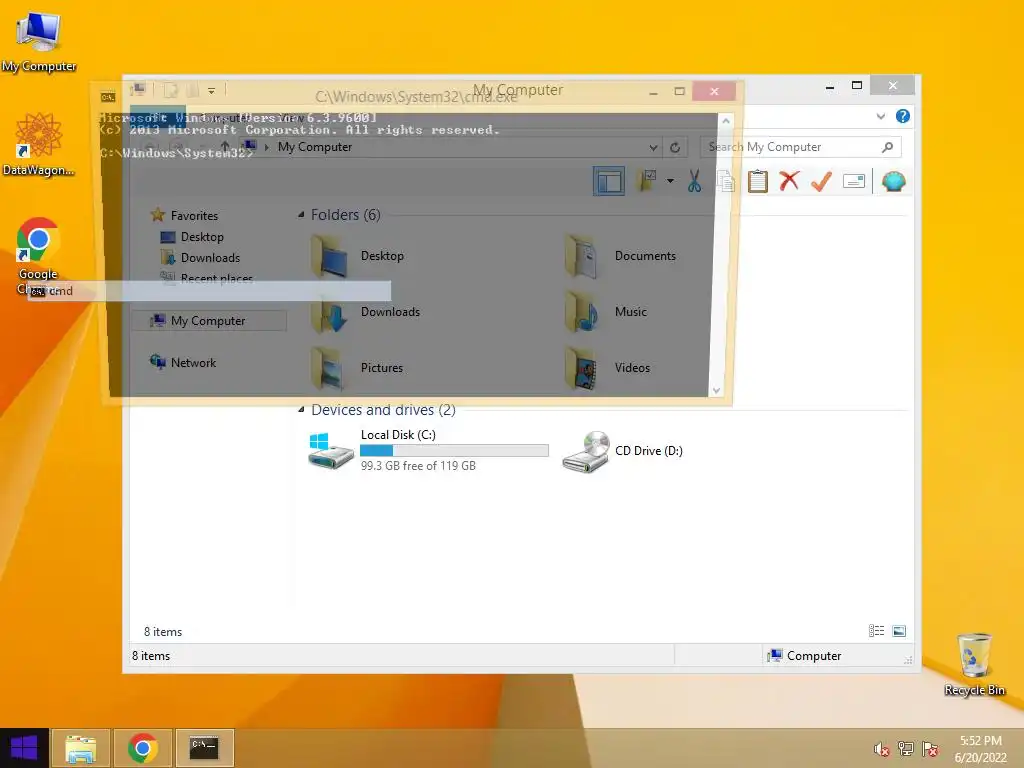Select the Videos folder
Screen dimensions: 1024x768
click(607, 368)
